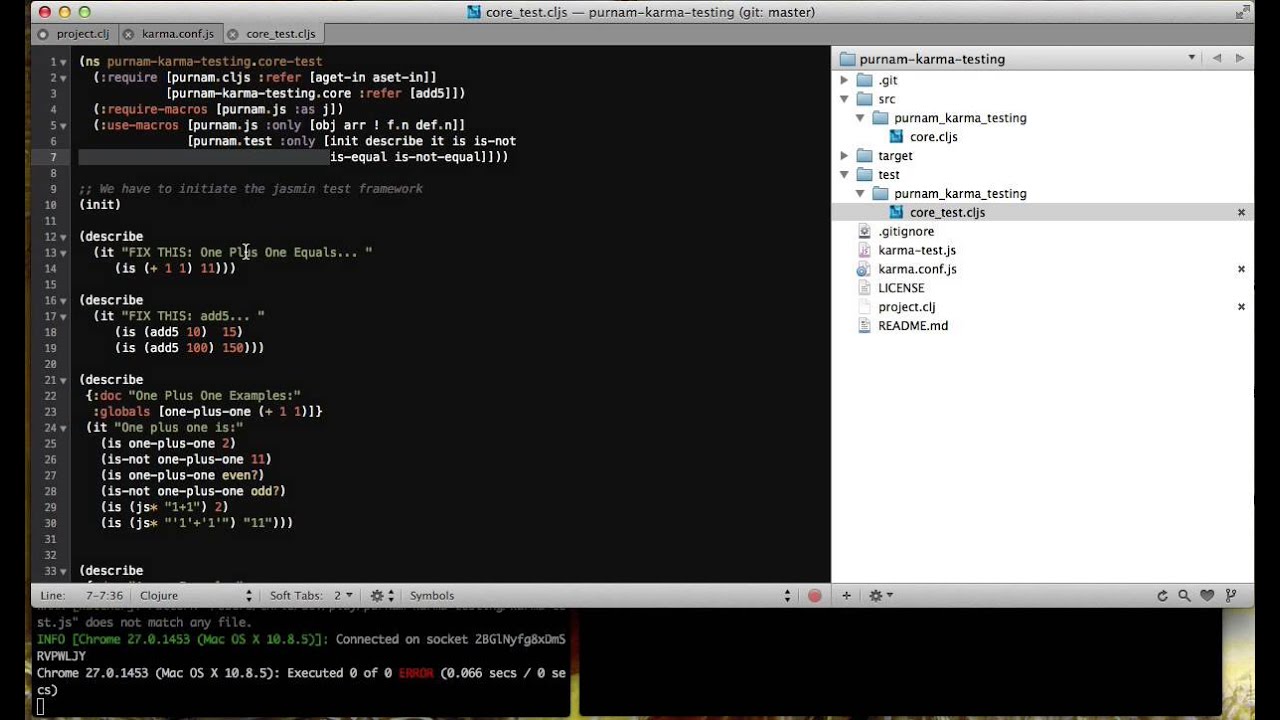This screenshot has width=1280, height=720.
Task: Toggle fold marker on line 13
Action: (63, 253)
